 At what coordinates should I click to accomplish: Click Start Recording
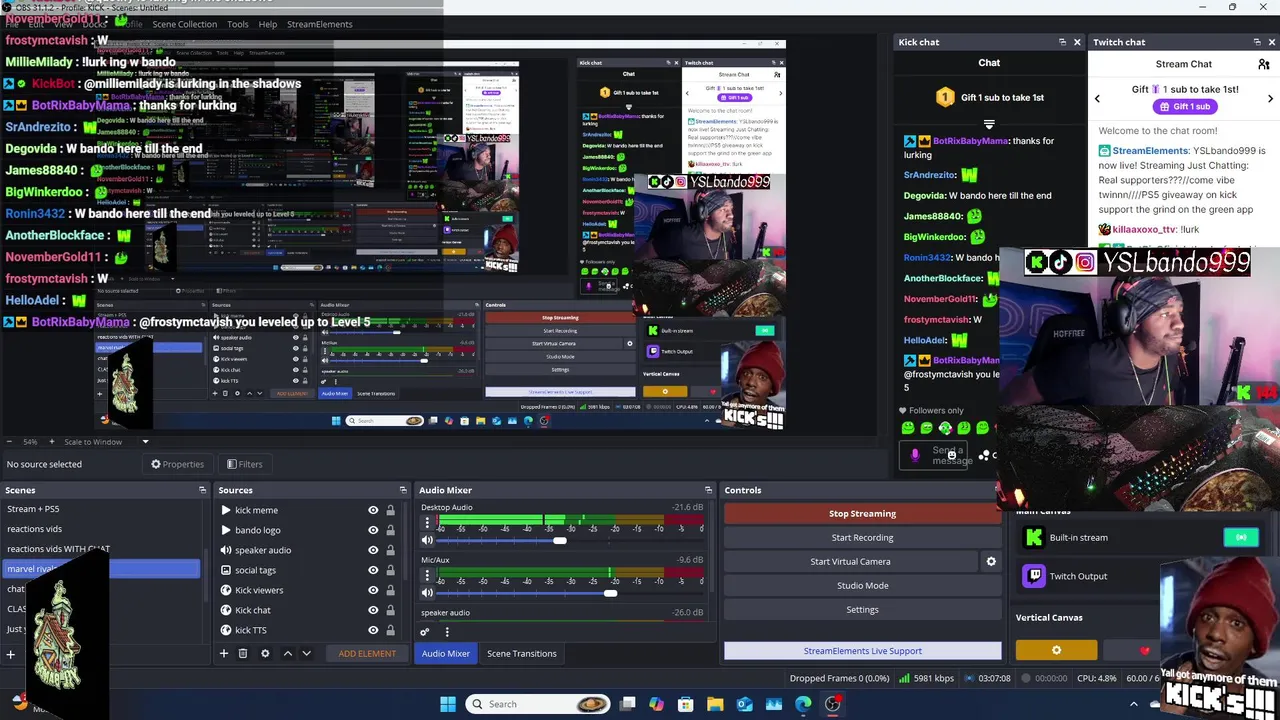click(x=862, y=538)
